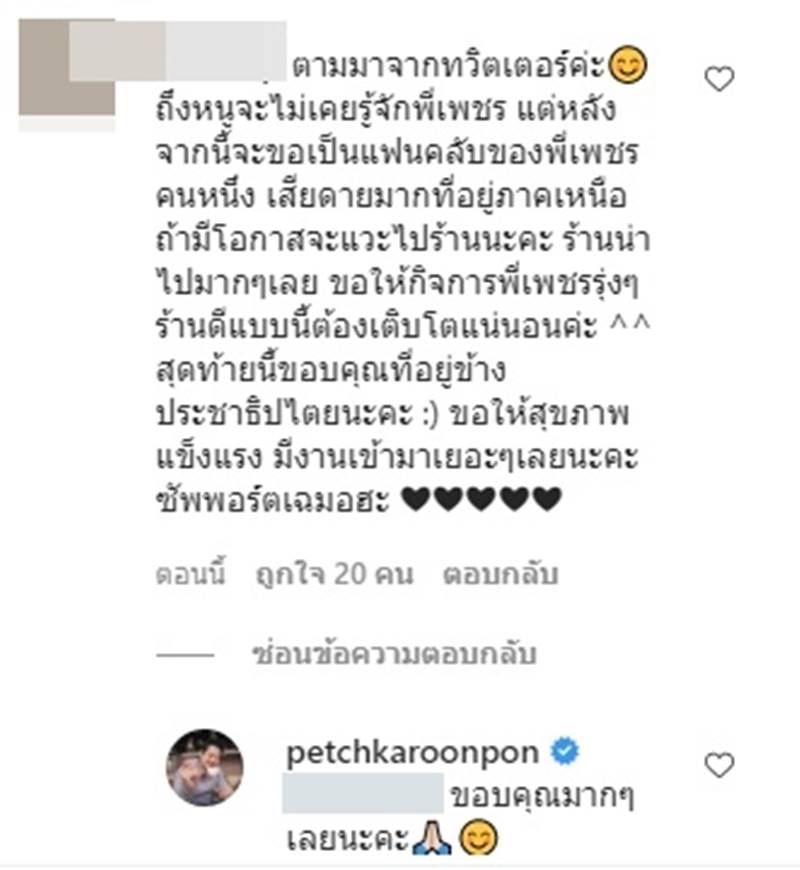Click the blue verified badge
The width and height of the screenshot is (800, 870).
click(565, 752)
